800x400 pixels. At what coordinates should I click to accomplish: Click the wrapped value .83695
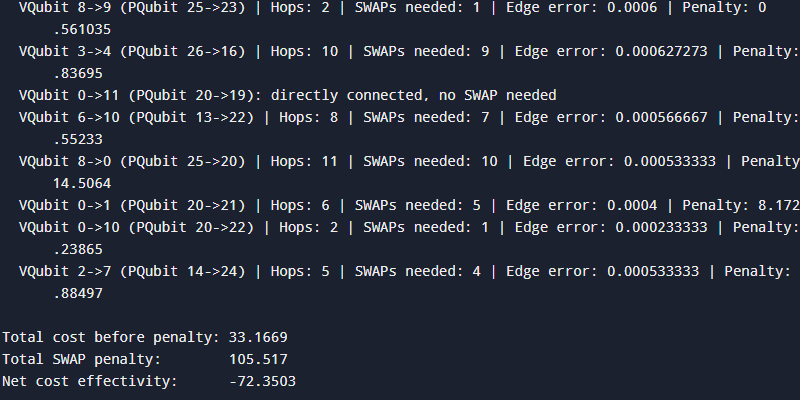78,73
